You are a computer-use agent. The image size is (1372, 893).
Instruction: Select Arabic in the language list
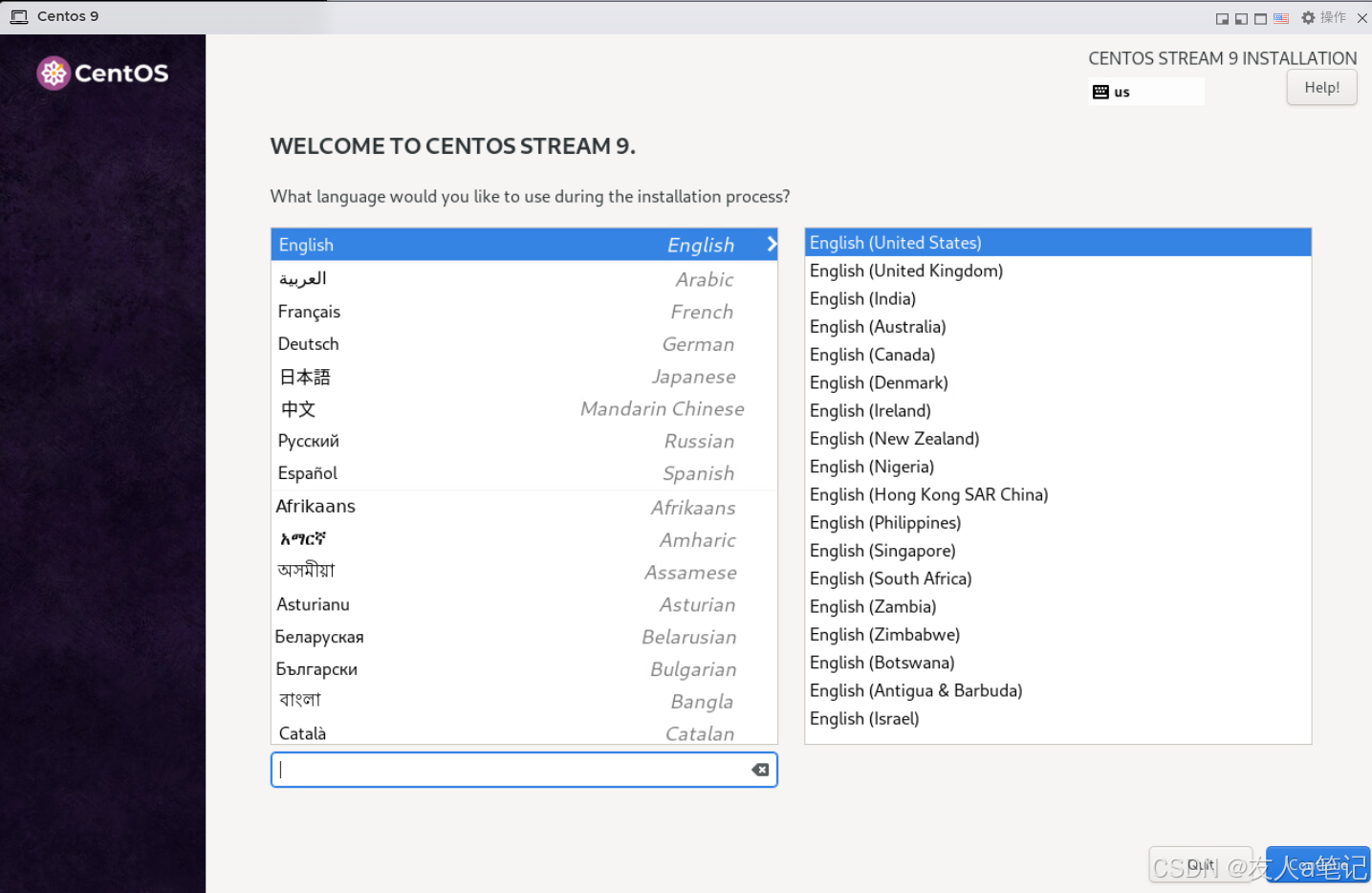click(x=524, y=279)
